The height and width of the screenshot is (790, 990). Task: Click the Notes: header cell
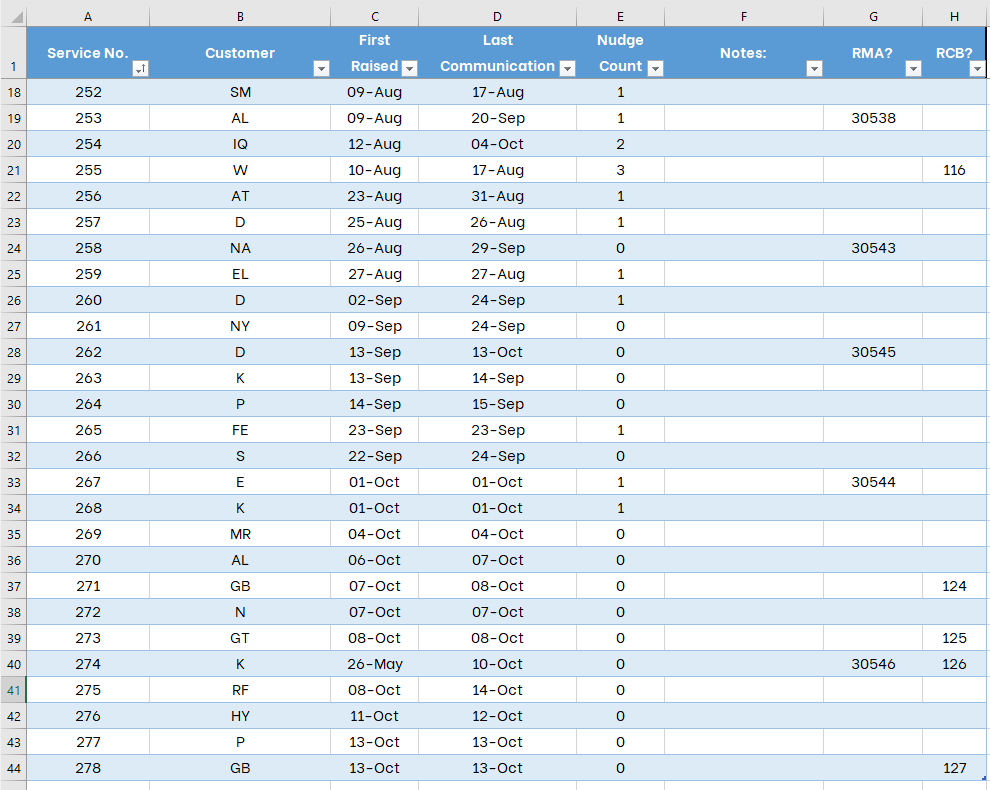point(744,53)
